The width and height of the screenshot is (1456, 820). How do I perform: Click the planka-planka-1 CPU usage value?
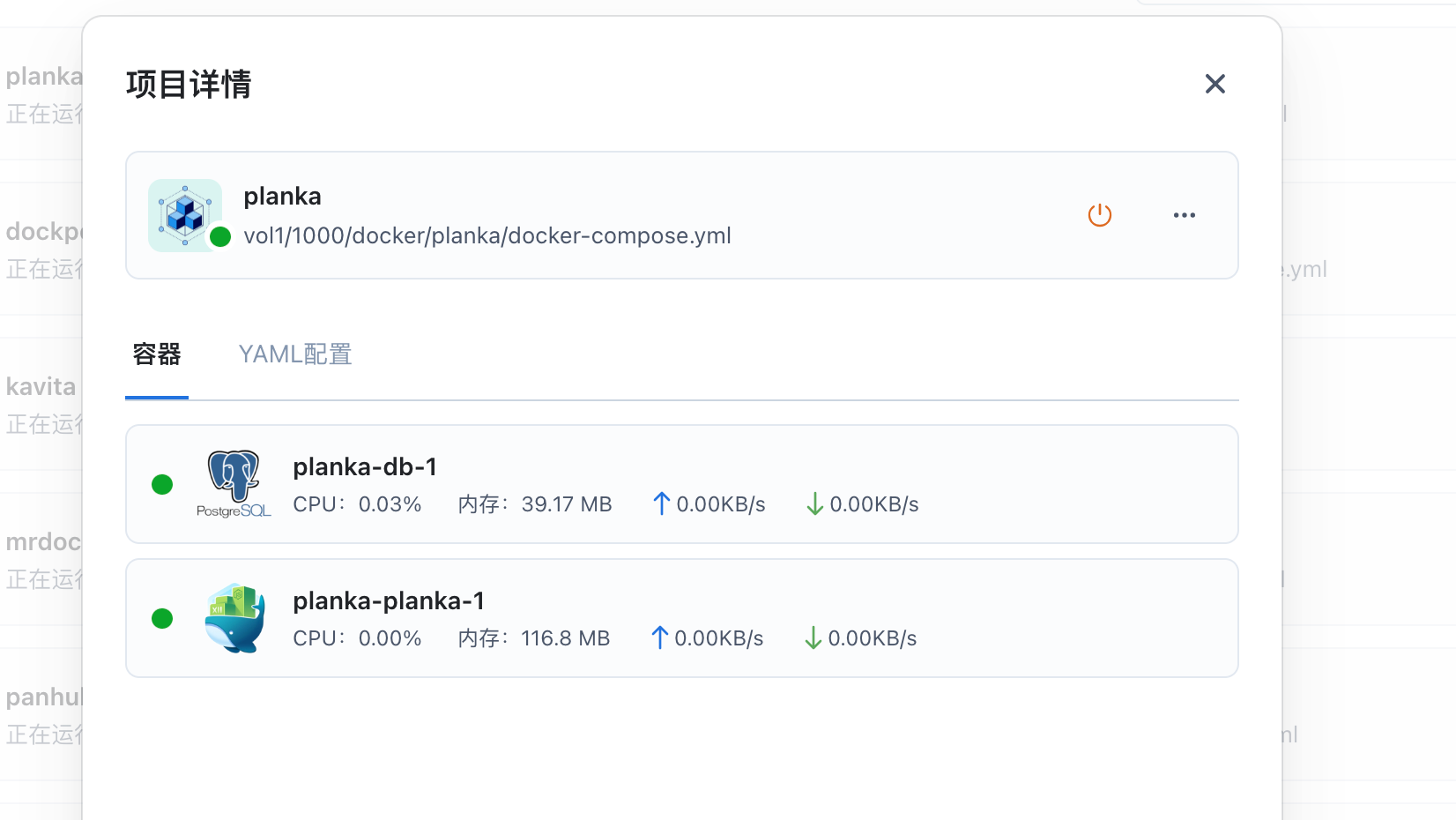click(390, 638)
